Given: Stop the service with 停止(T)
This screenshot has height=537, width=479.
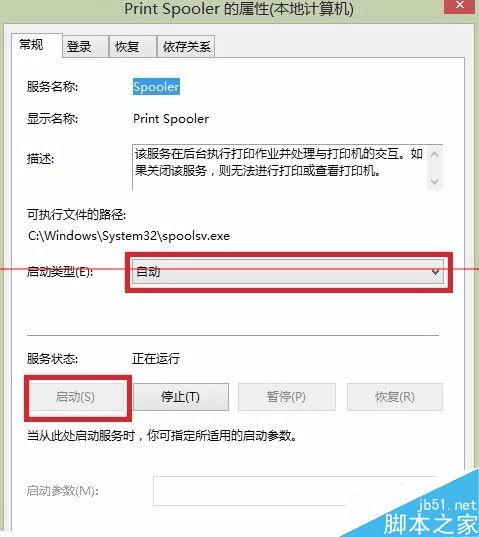Looking at the screenshot, I should point(180,397).
